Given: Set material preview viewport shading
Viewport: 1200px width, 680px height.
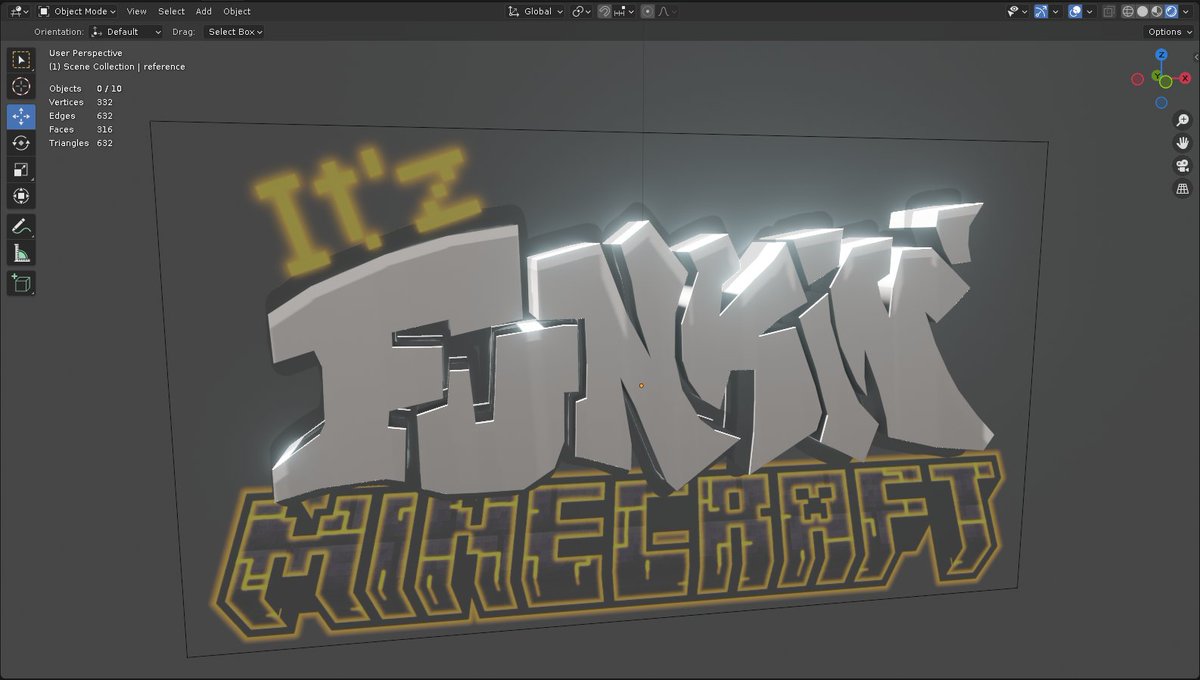Looking at the screenshot, I should [1157, 11].
